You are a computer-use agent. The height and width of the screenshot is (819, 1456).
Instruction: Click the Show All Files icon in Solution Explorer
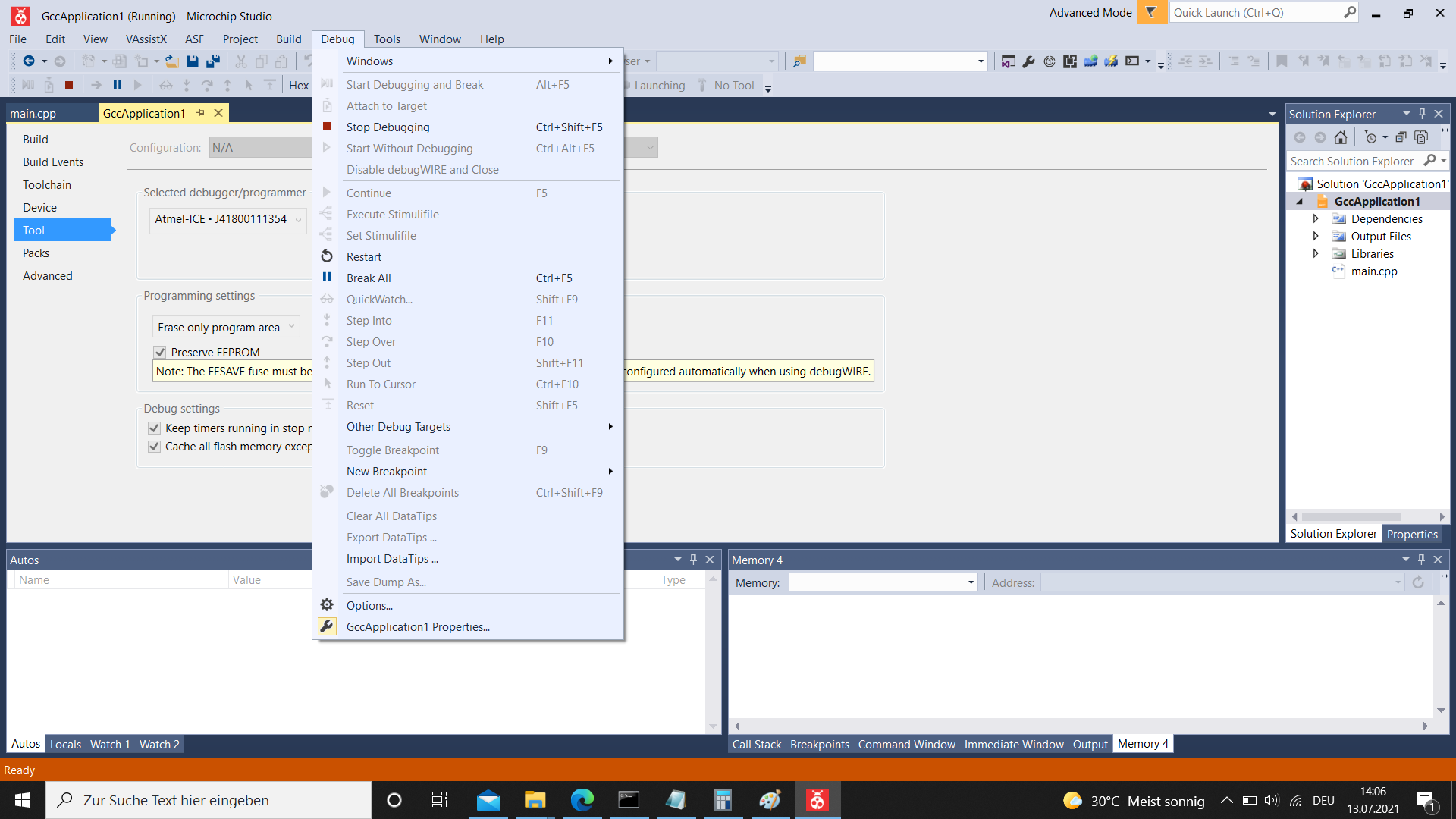[1421, 137]
